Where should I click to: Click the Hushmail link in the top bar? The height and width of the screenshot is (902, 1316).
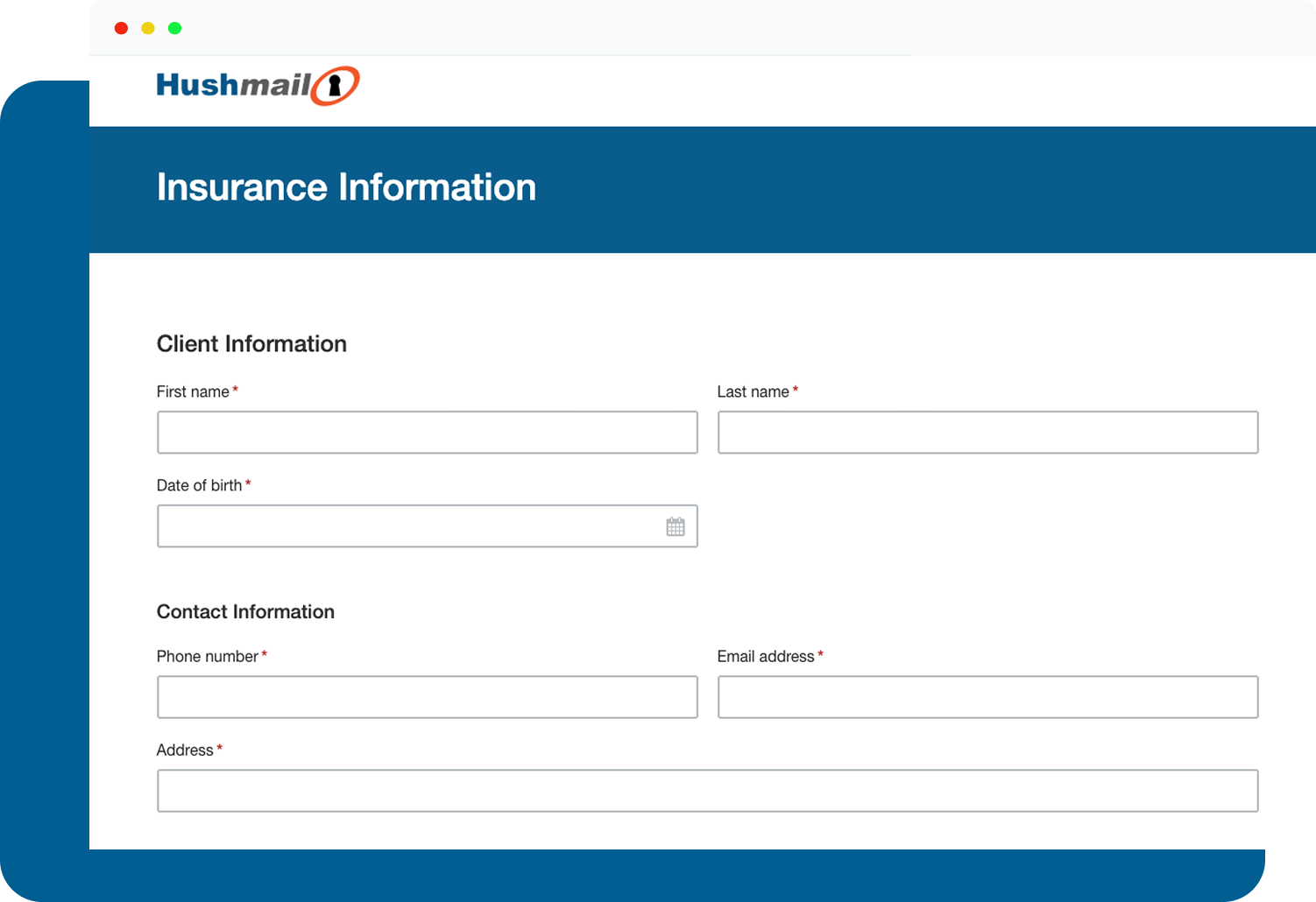tap(257, 84)
